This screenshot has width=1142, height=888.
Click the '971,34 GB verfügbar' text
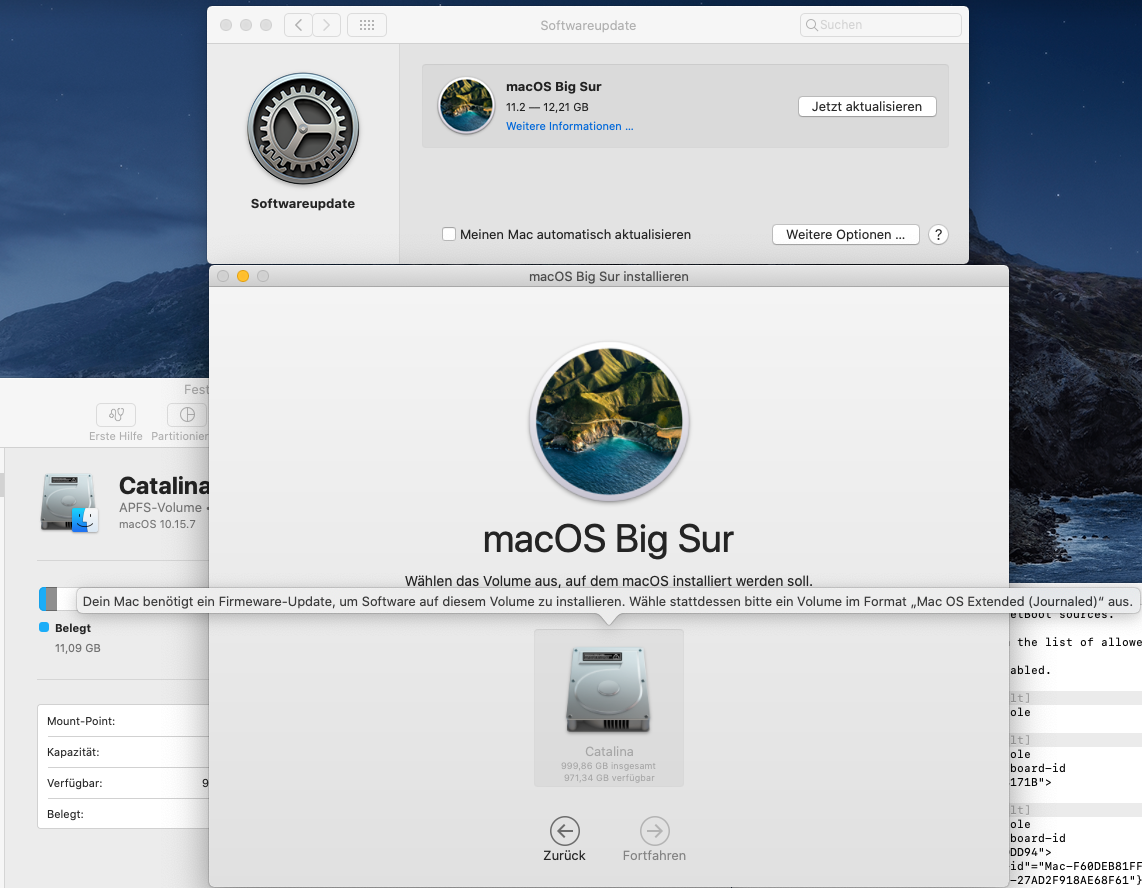pos(609,777)
